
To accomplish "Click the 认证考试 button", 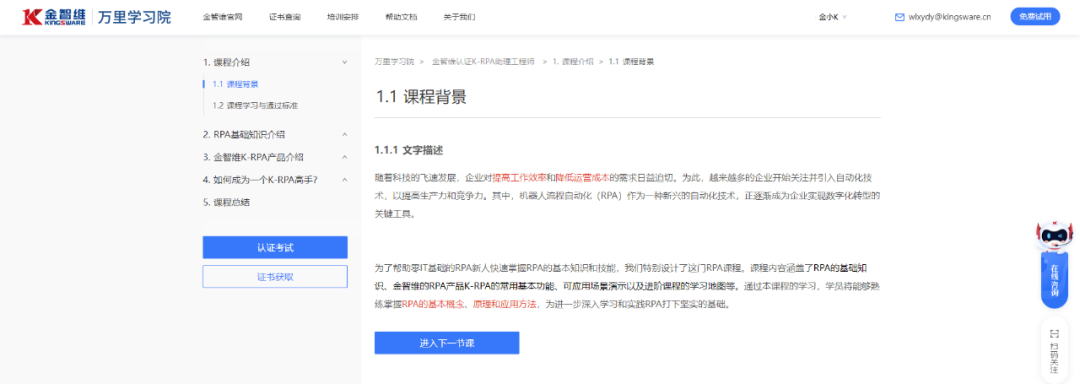I will pos(275,247).
